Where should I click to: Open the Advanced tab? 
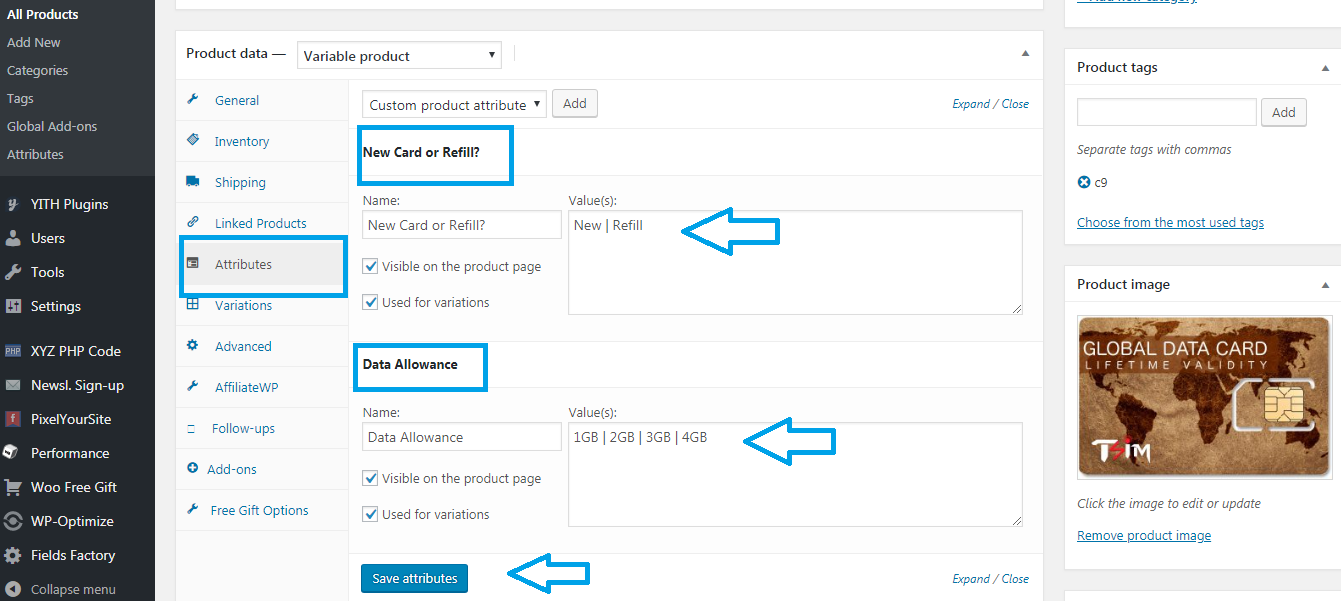[243, 346]
